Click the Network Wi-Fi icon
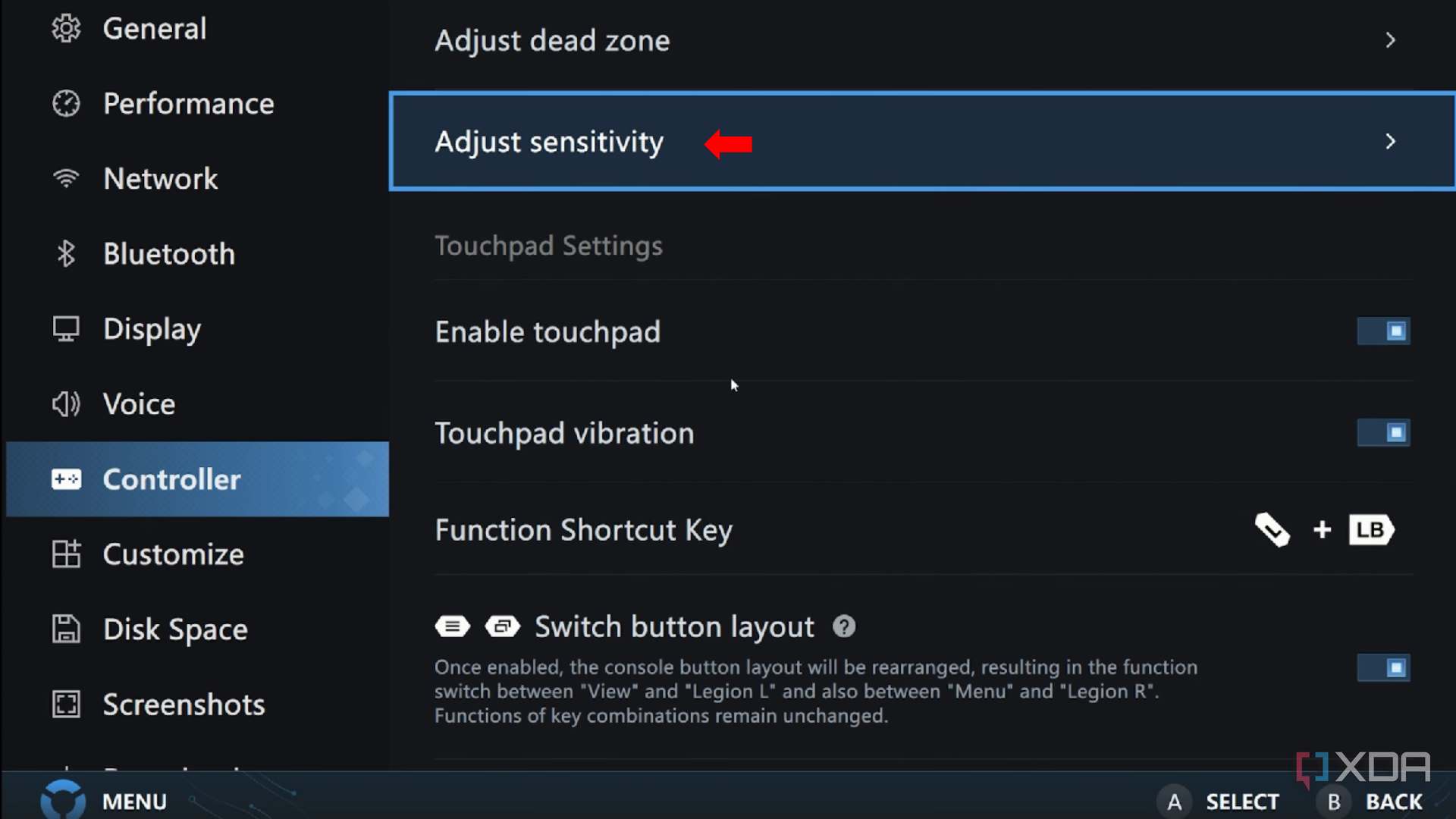The image size is (1456, 819). [x=66, y=178]
